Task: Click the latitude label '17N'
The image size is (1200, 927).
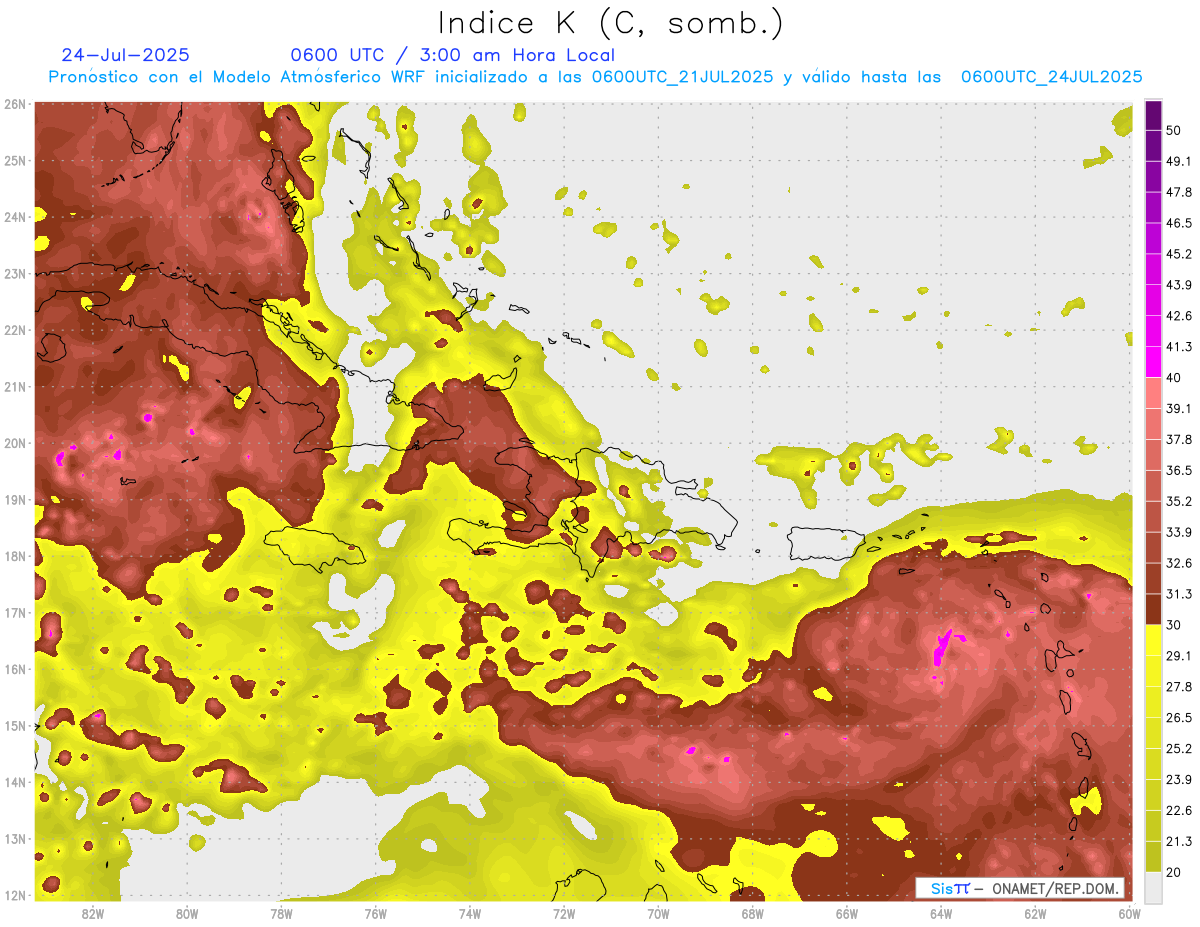Action: (15, 613)
